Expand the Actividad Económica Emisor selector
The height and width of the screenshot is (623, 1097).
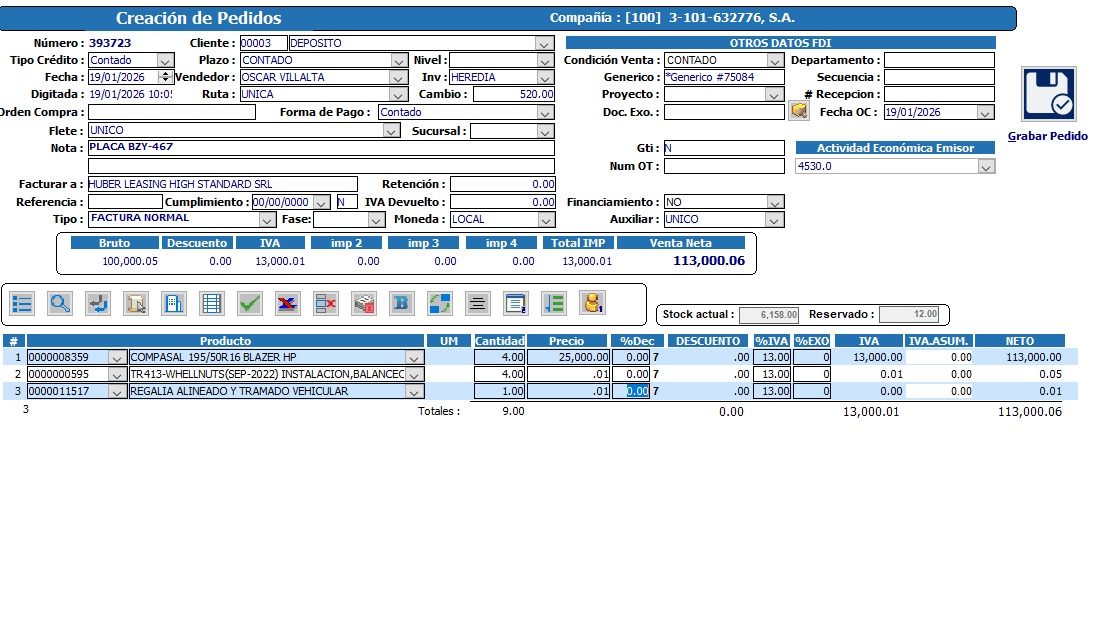point(987,166)
